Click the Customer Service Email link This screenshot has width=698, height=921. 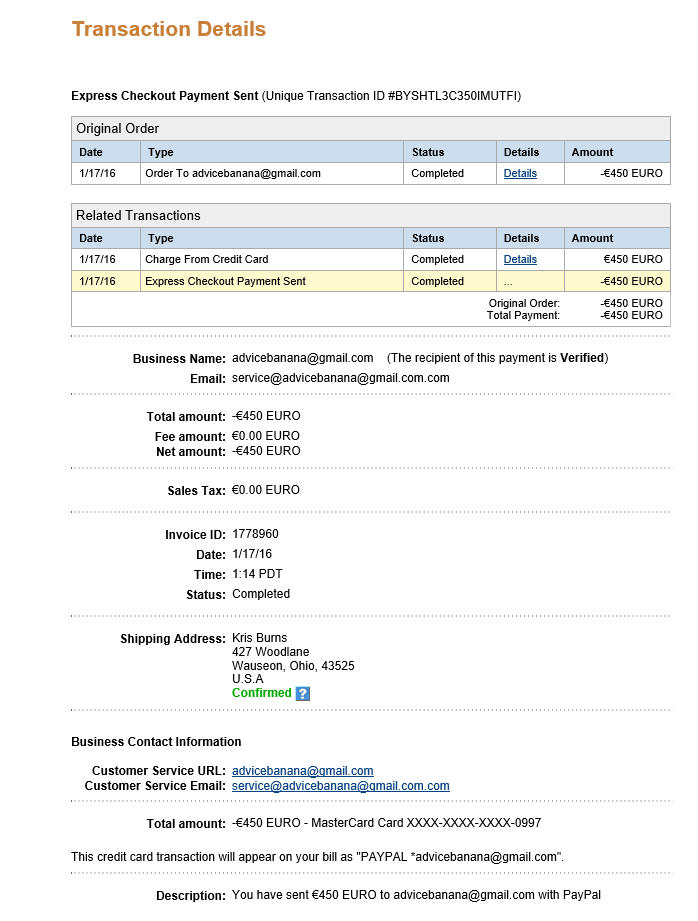[340, 786]
